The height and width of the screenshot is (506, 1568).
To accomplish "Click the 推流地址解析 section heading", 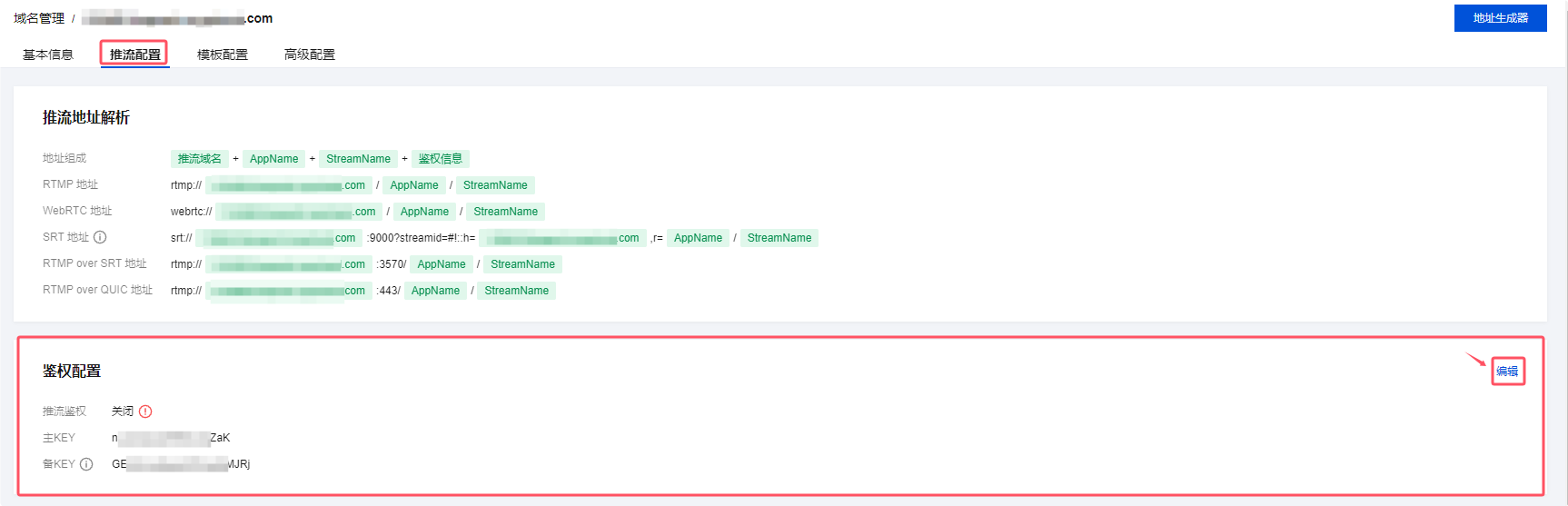I will pos(86,118).
